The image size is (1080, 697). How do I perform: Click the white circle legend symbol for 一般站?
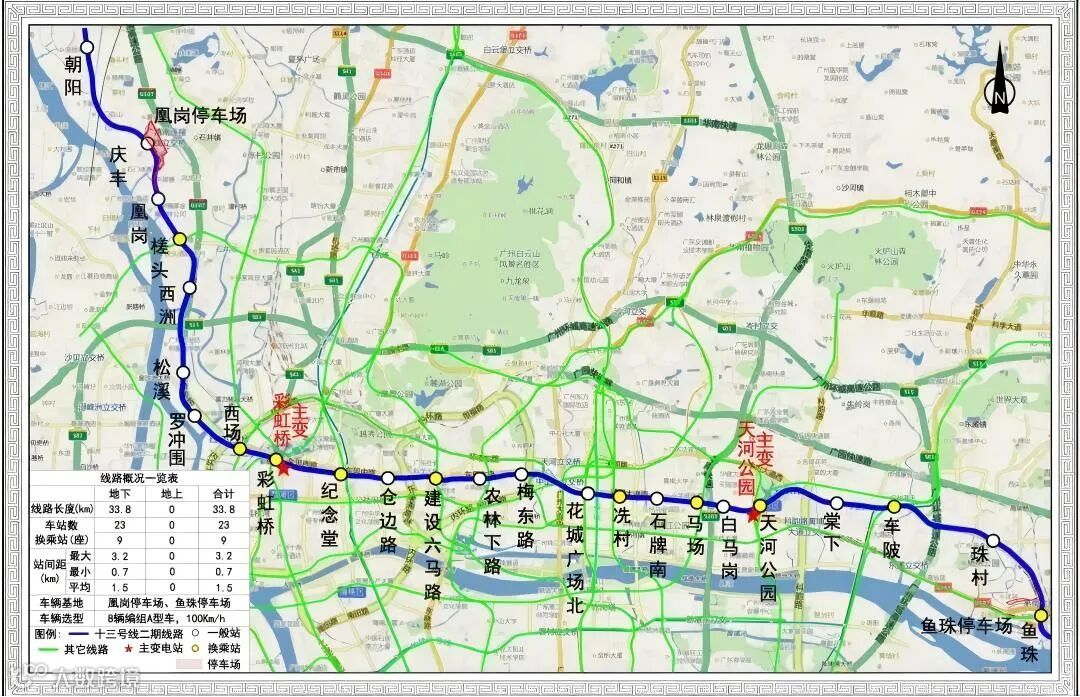tap(195, 632)
